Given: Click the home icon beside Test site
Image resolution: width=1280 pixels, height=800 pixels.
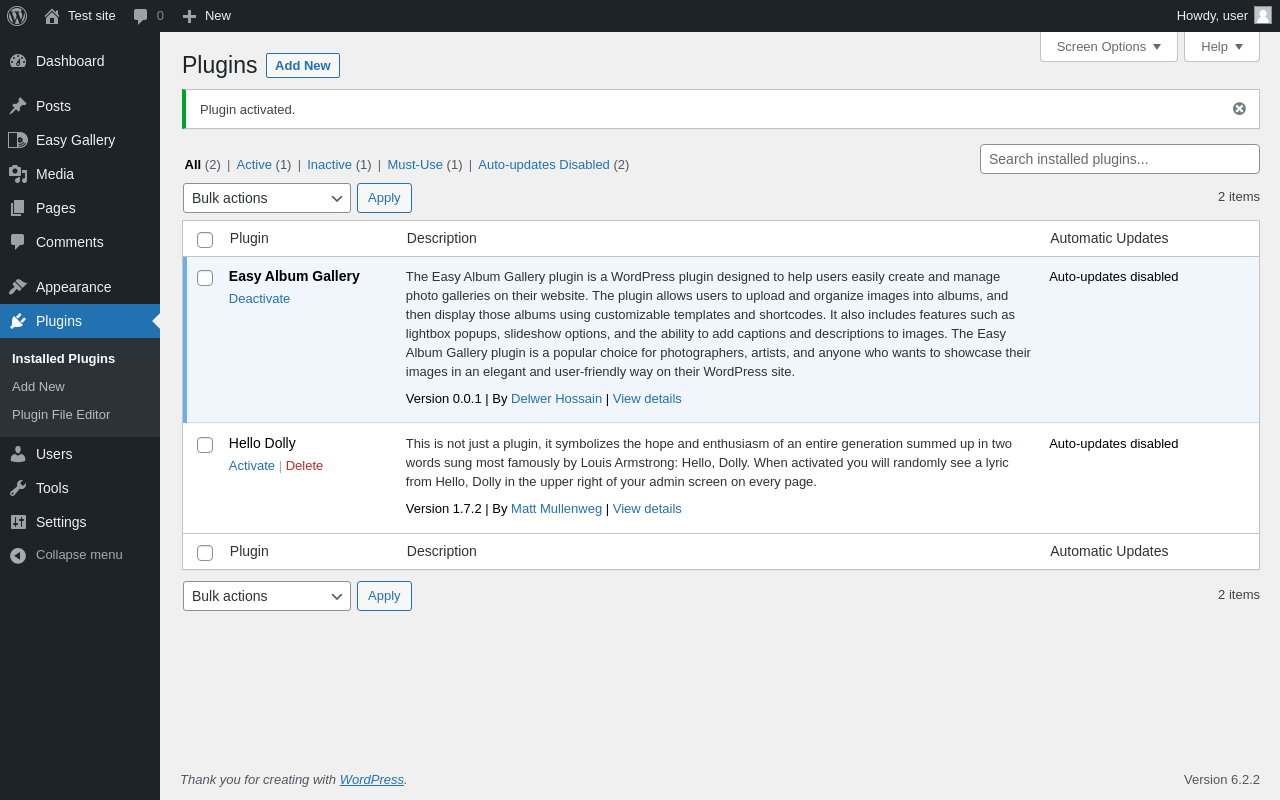Looking at the screenshot, I should pos(52,16).
